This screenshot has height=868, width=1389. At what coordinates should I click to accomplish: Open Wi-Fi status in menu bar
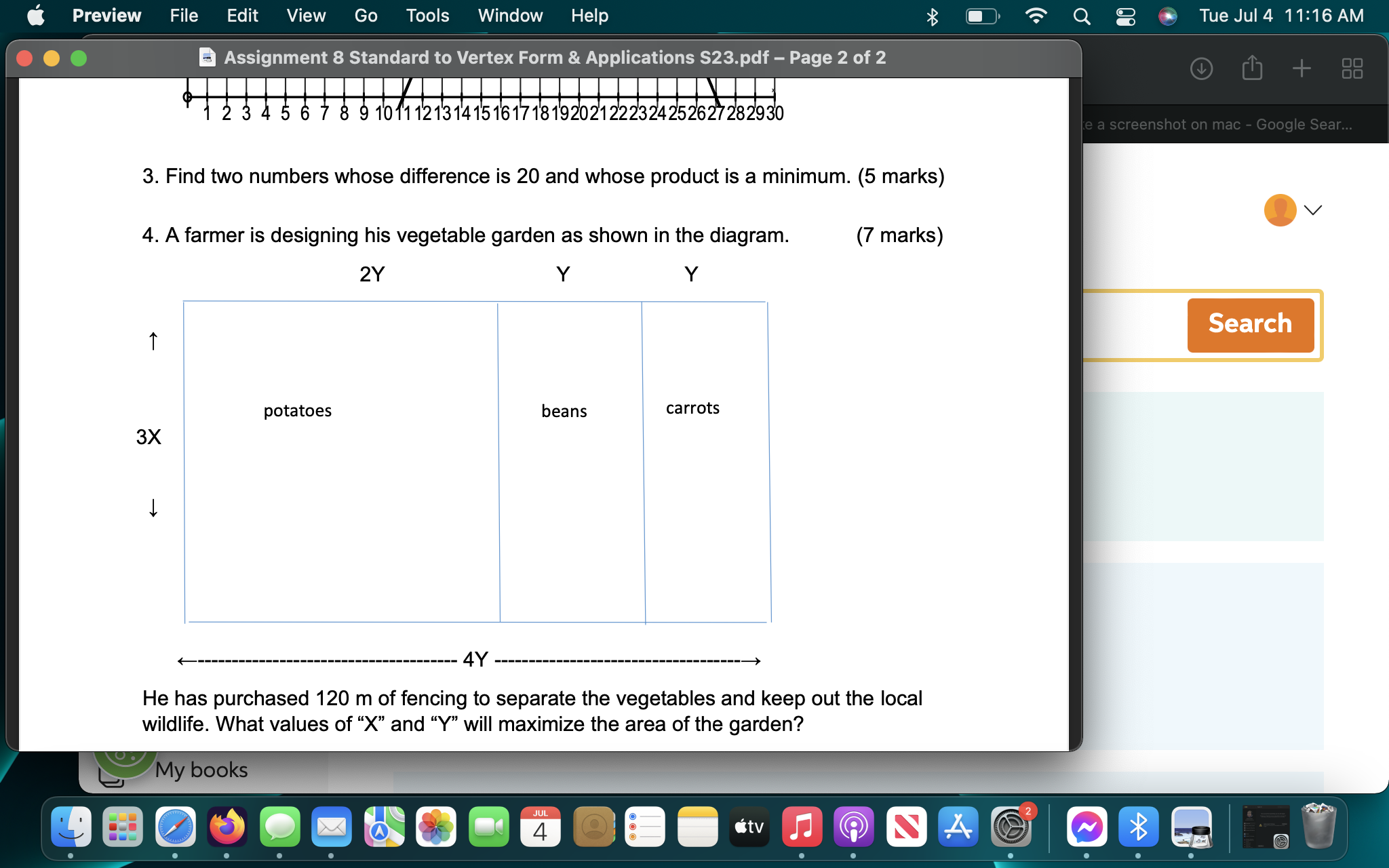(x=1036, y=16)
